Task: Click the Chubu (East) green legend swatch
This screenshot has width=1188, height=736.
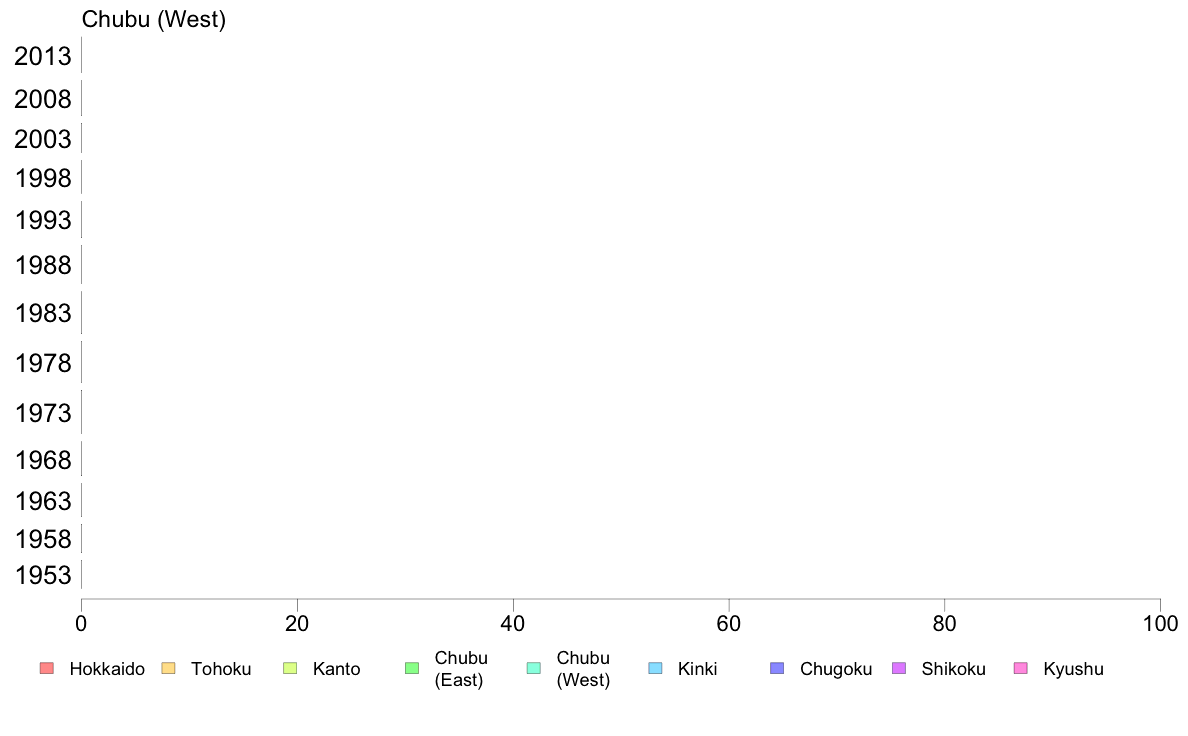Action: point(412,669)
